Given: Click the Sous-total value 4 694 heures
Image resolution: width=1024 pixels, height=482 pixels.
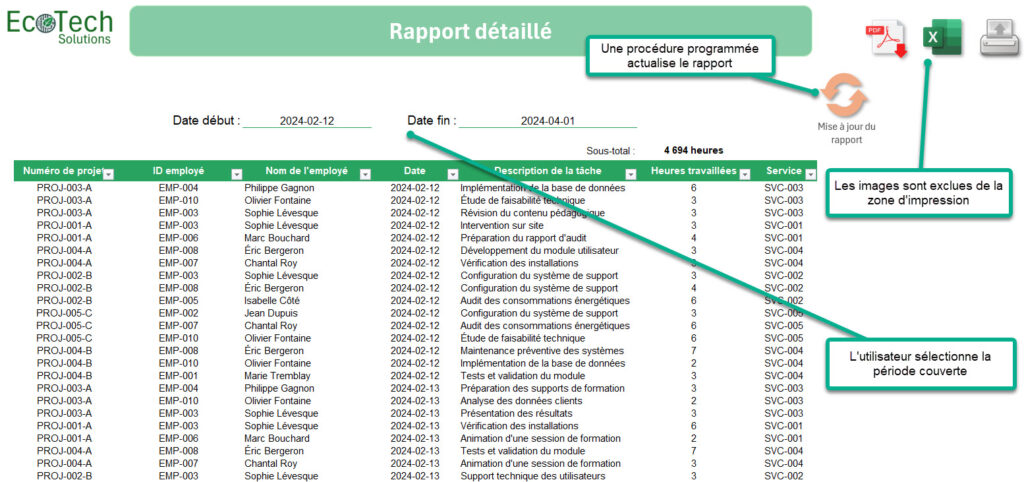Looking at the screenshot, I should [693, 150].
